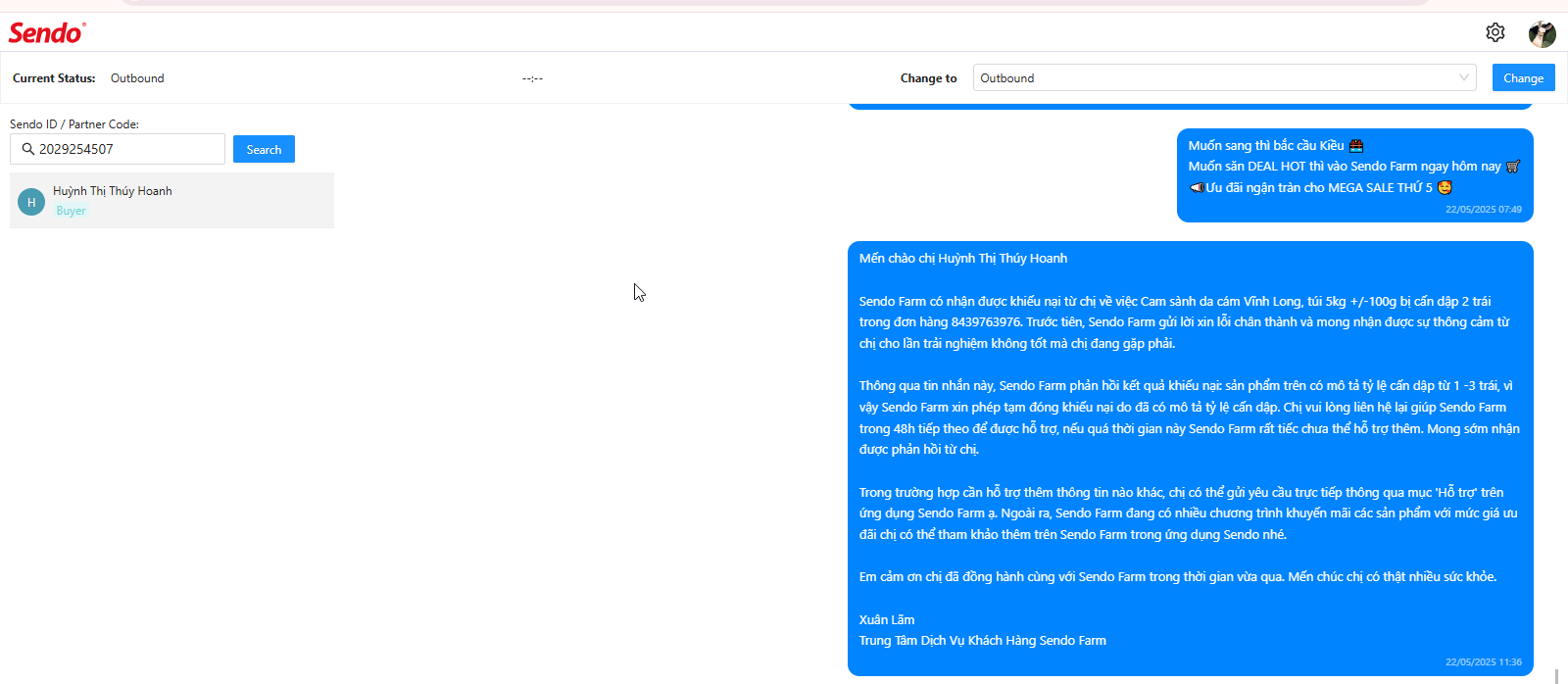
Task: Click the greeting line Mến chào chị Huỳnh Thị Thúy Hoanh
Action: [x=963, y=259]
